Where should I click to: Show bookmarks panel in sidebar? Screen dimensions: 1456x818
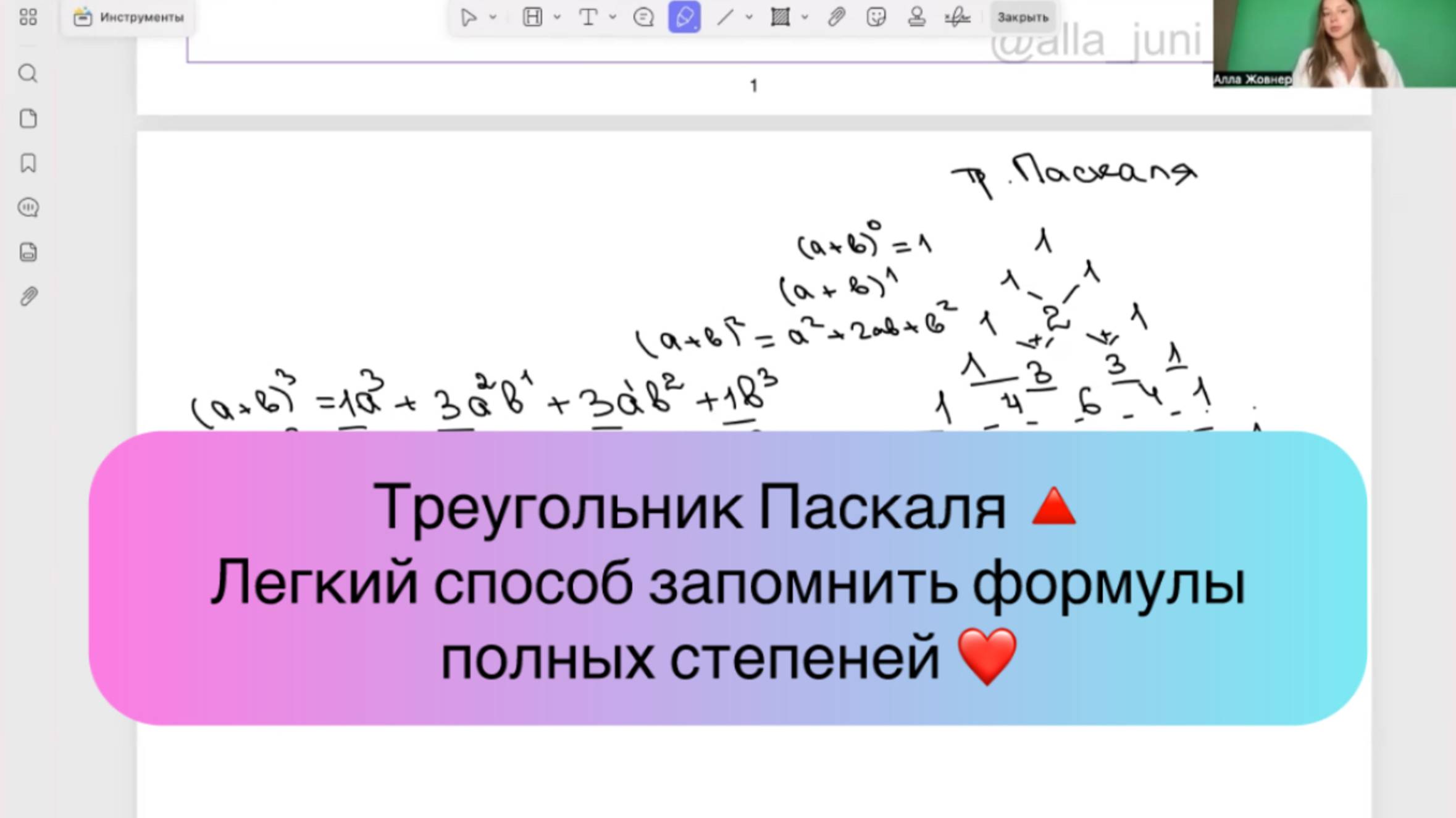28,163
